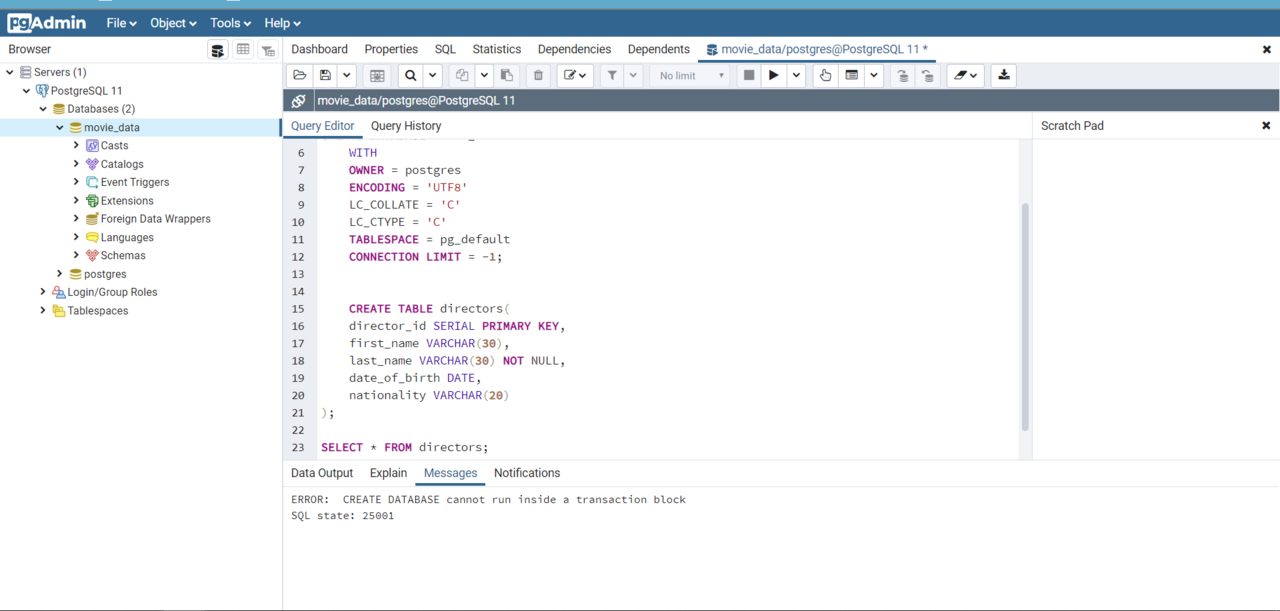Click the View Data grid icon in Browser
The height and width of the screenshot is (611, 1280).
(x=243, y=50)
